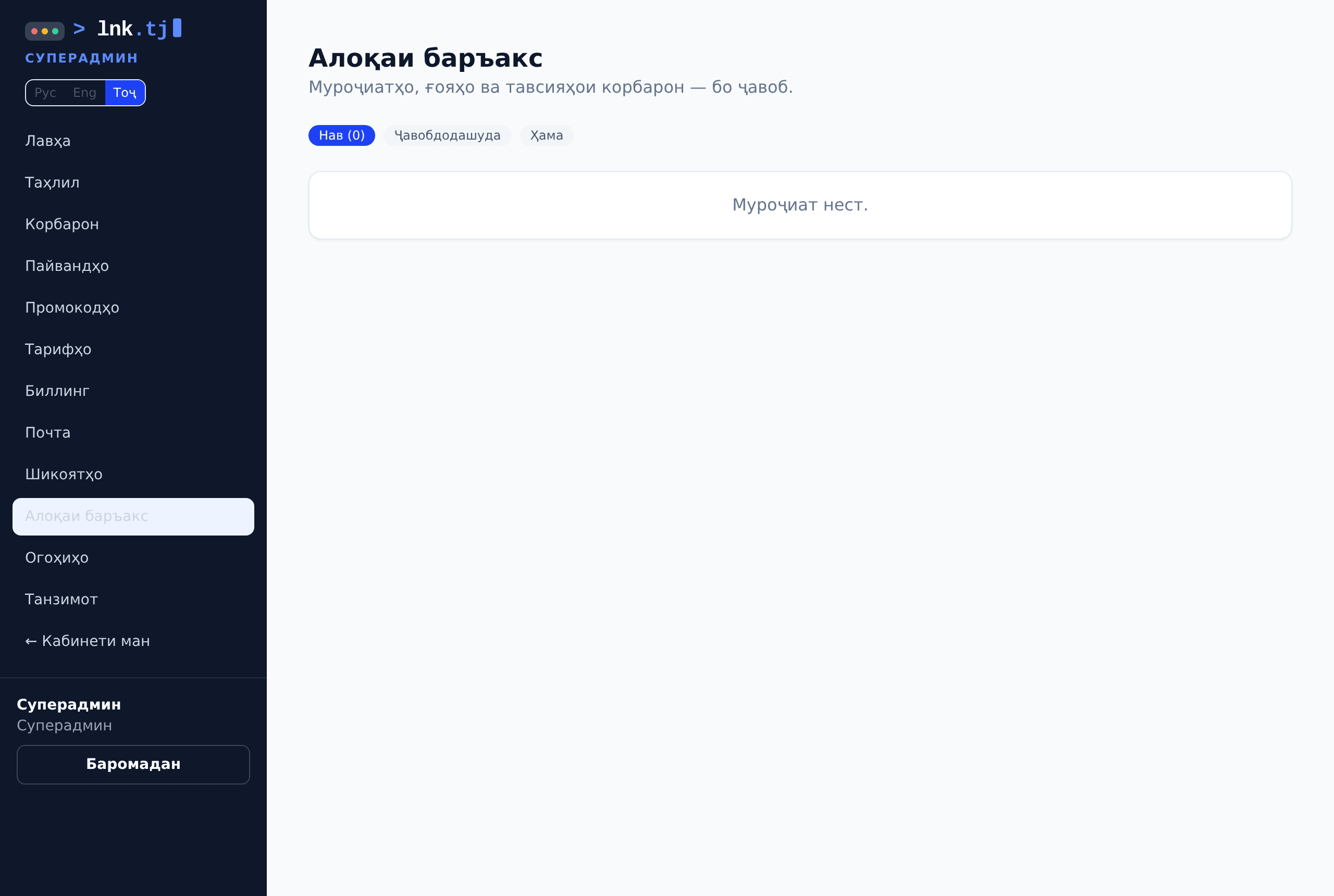Select active Алоқаи баръакс sidebar item
This screenshot has height=896, width=1334.
coord(133,517)
